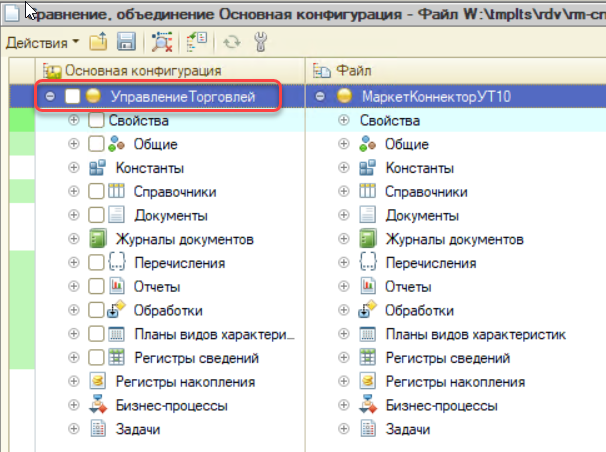
Task: Select Отчеты in the Файл tree
Action: pyautogui.click(x=408, y=287)
